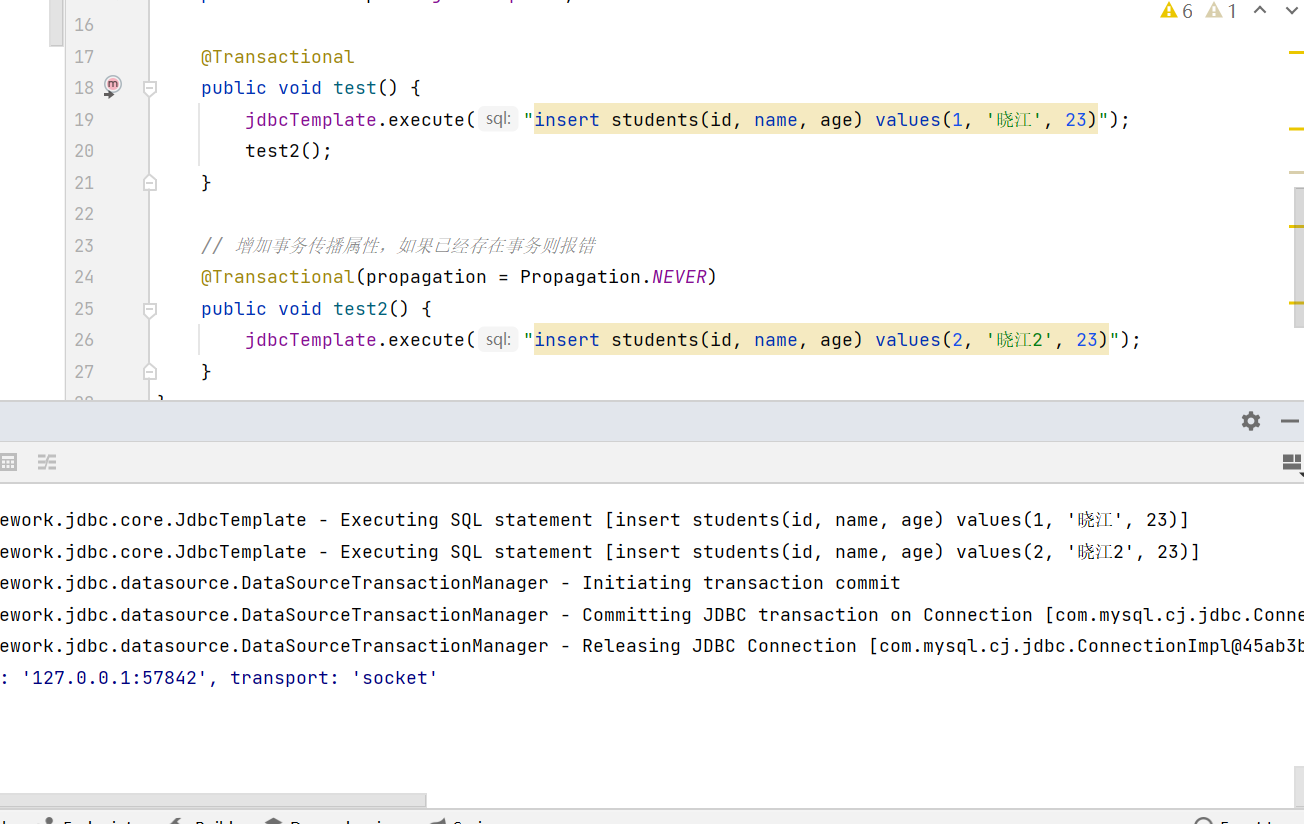The image size is (1304, 824).
Task: Click the trace/threads list icon in debug toolbar
Action: tap(47, 462)
